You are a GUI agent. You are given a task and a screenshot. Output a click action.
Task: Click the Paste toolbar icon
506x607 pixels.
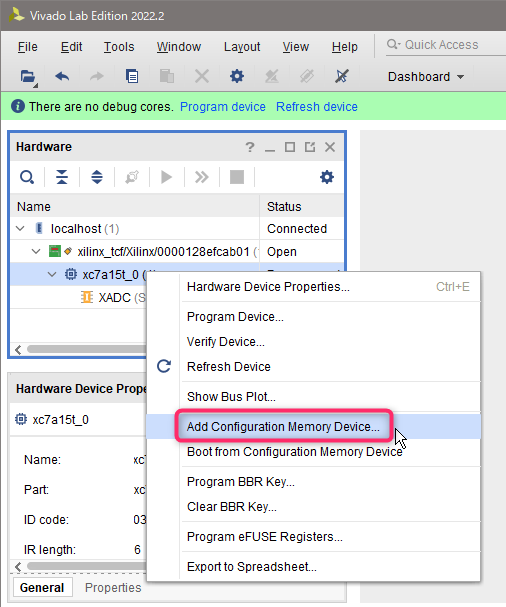click(167, 76)
